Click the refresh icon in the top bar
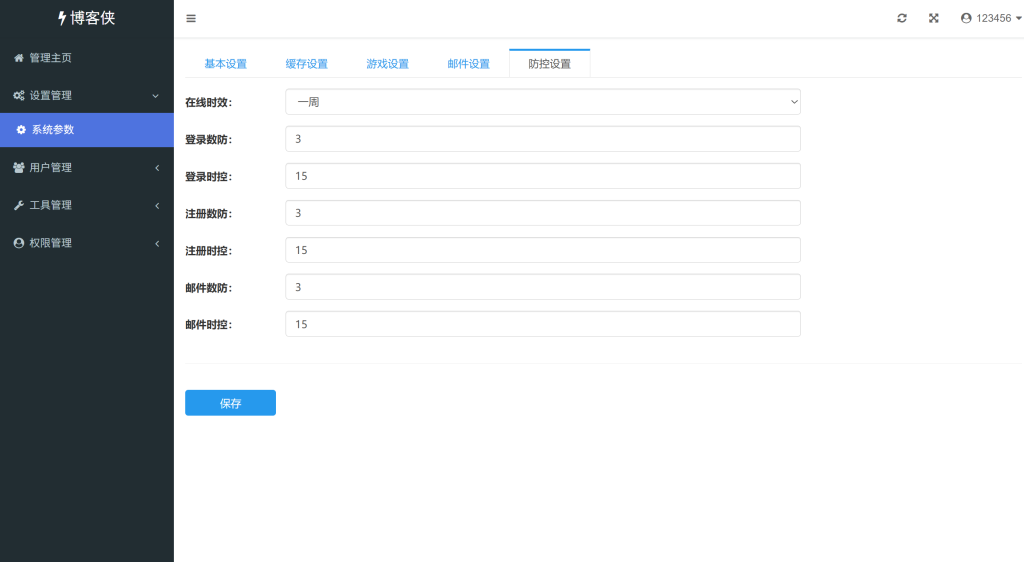 coord(902,18)
